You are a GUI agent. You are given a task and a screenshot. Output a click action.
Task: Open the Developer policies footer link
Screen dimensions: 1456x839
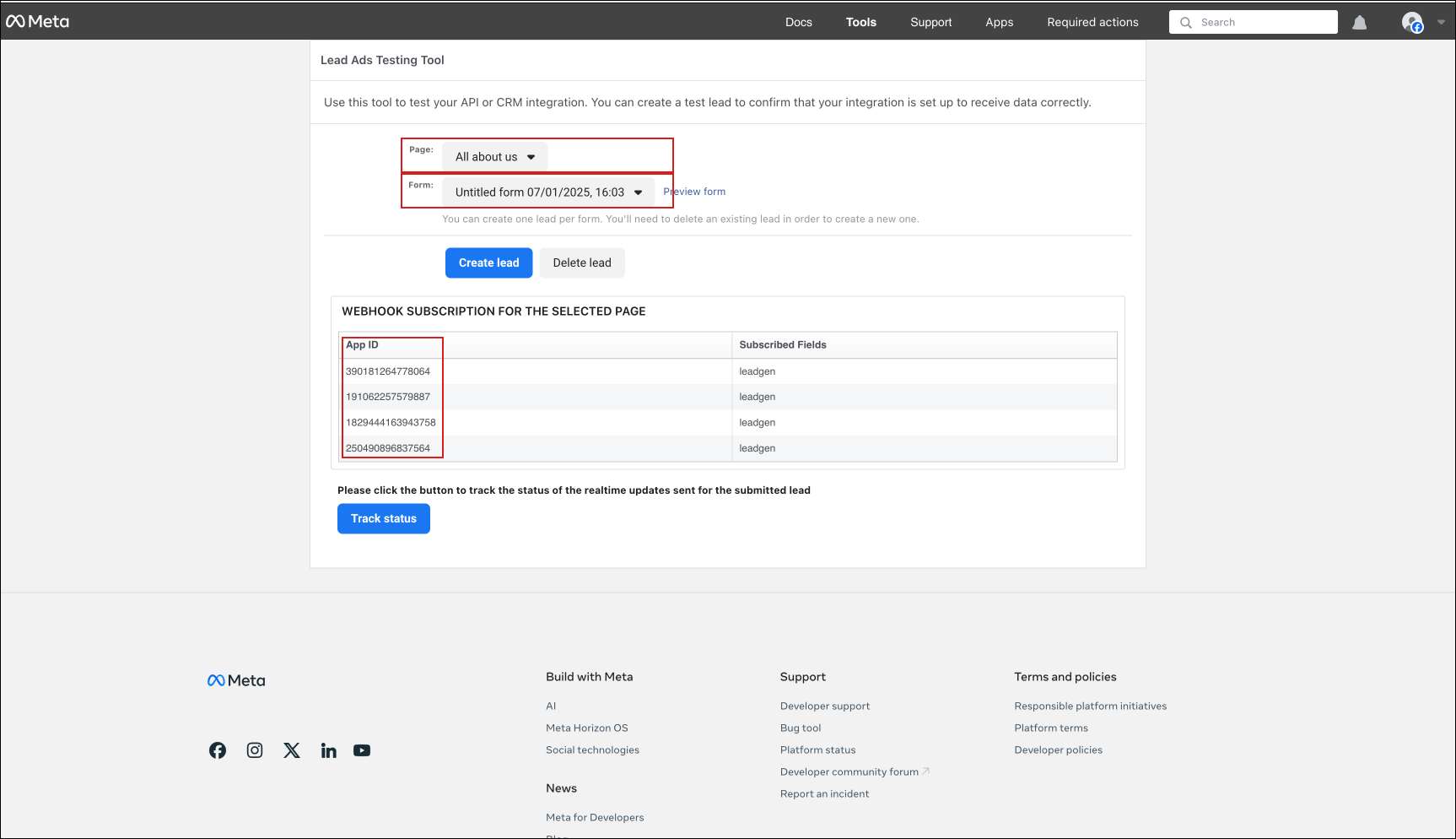click(x=1059, y=750)
